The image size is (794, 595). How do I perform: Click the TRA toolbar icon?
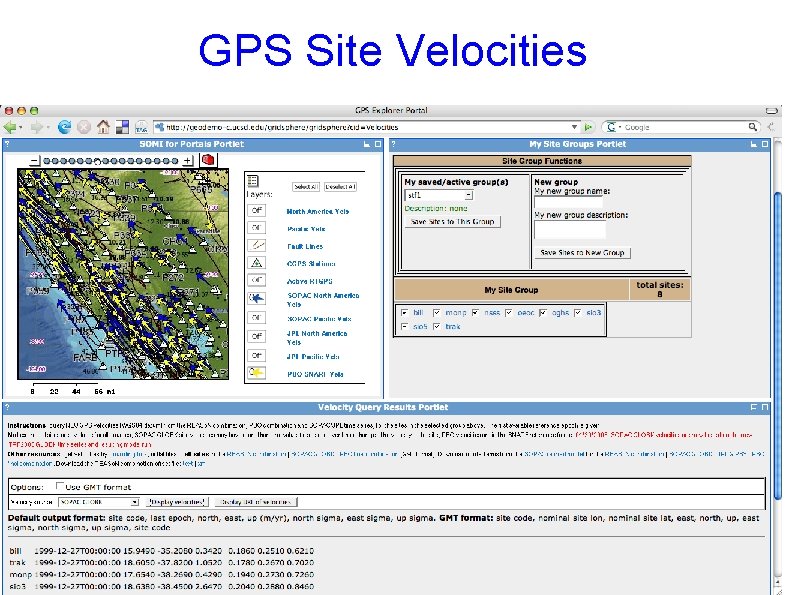pos(141,127)
